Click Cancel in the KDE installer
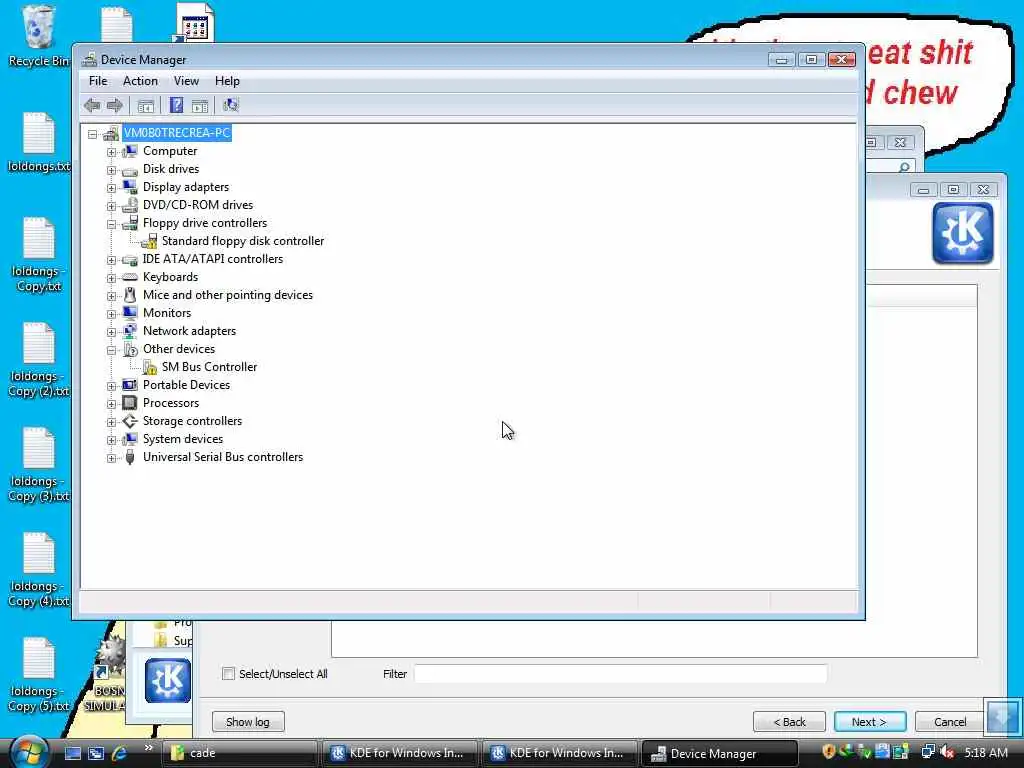 tap(950, 722)
